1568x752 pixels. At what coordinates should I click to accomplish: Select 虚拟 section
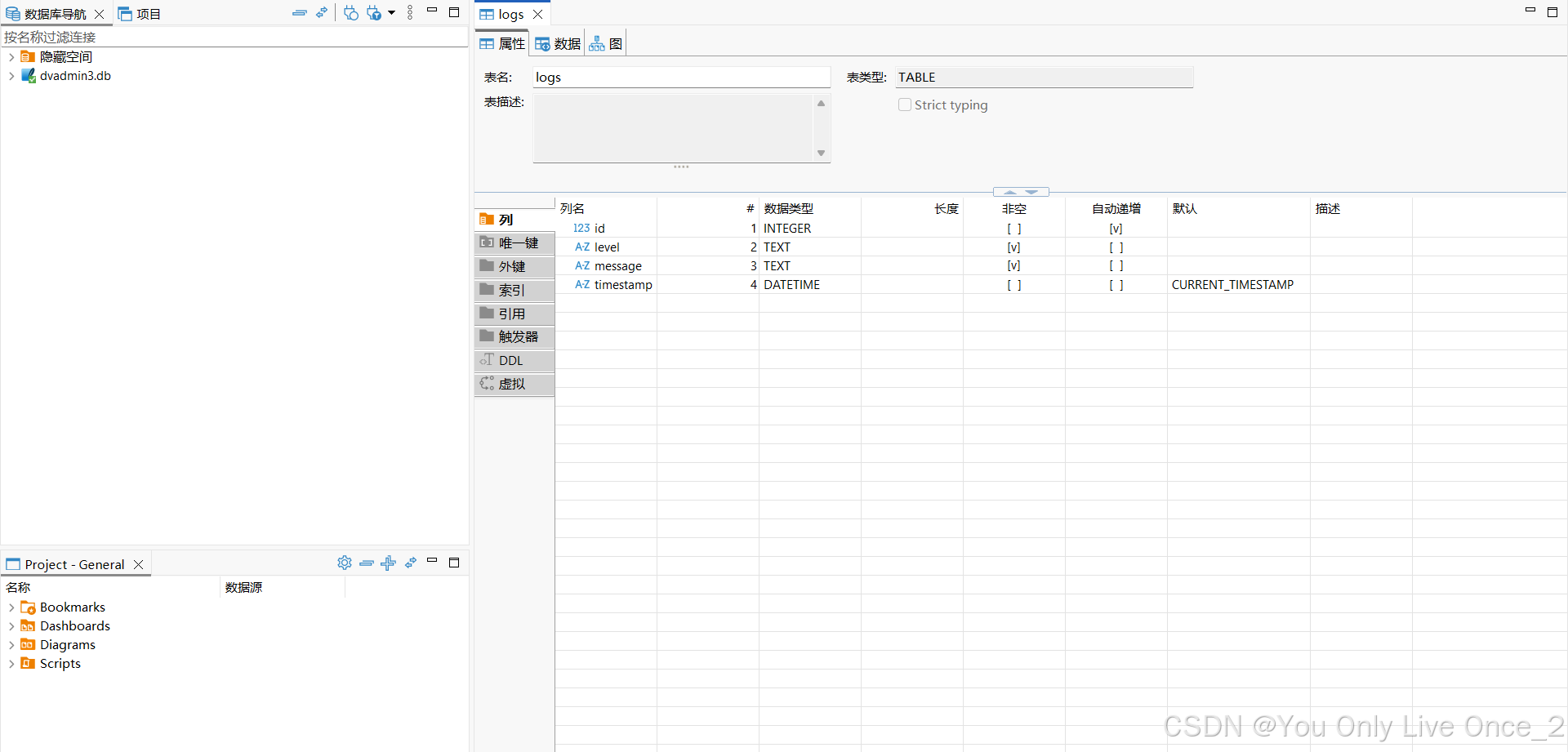pyautogui.click(x=514, y=385)
